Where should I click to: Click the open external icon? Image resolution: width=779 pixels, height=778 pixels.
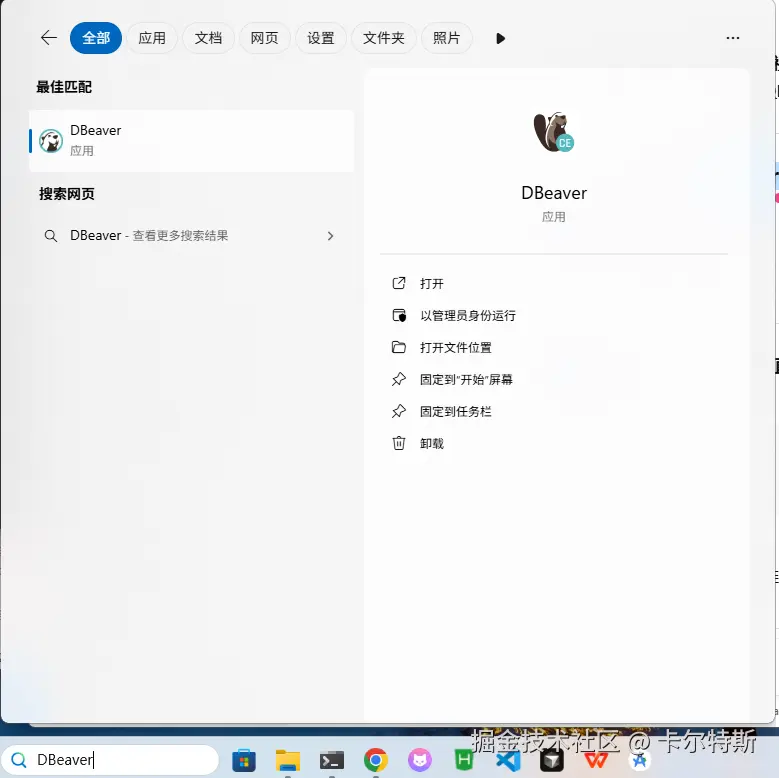click(399, 283)
